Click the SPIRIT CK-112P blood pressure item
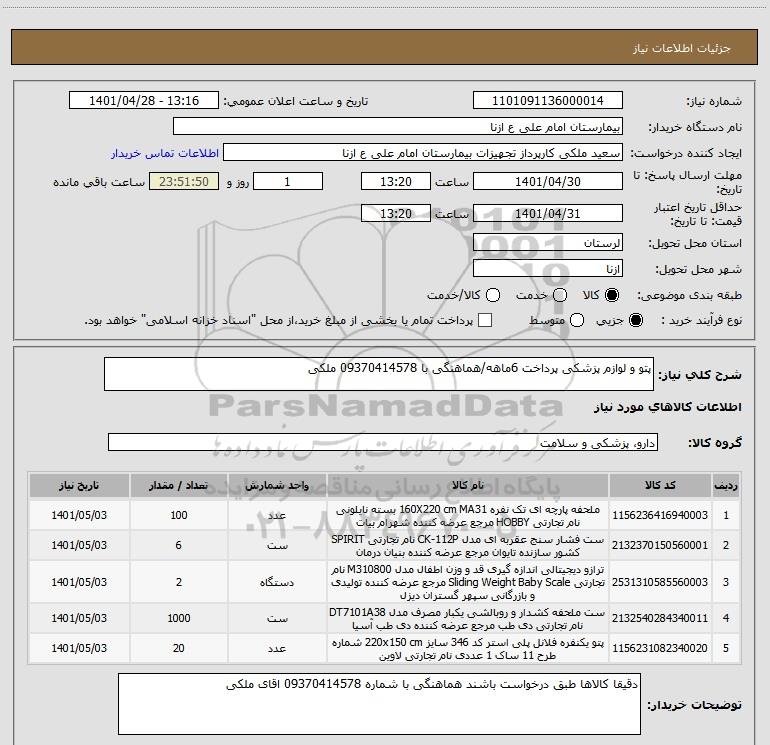 [468, 546]
